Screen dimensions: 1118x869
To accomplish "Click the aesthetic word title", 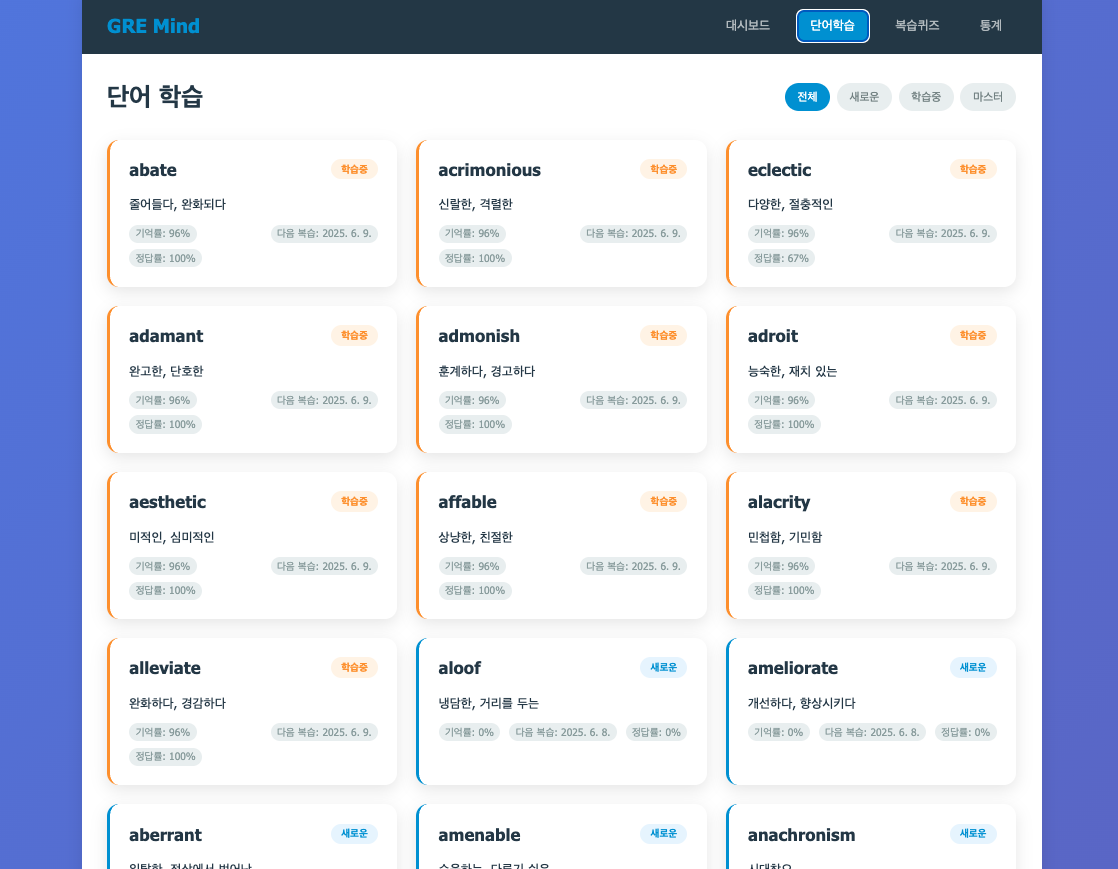I will pyautogui.click(x=168, y=502).
